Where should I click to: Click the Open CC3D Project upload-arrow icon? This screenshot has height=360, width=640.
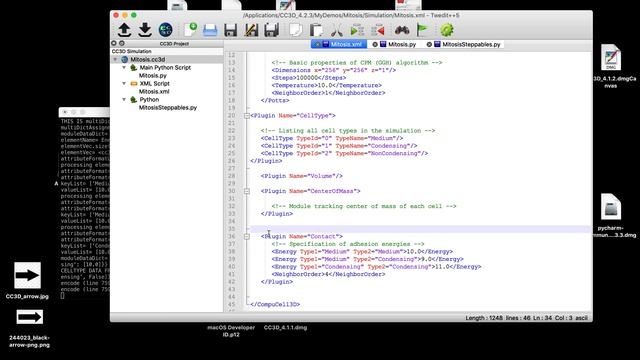tap(124, 30)
